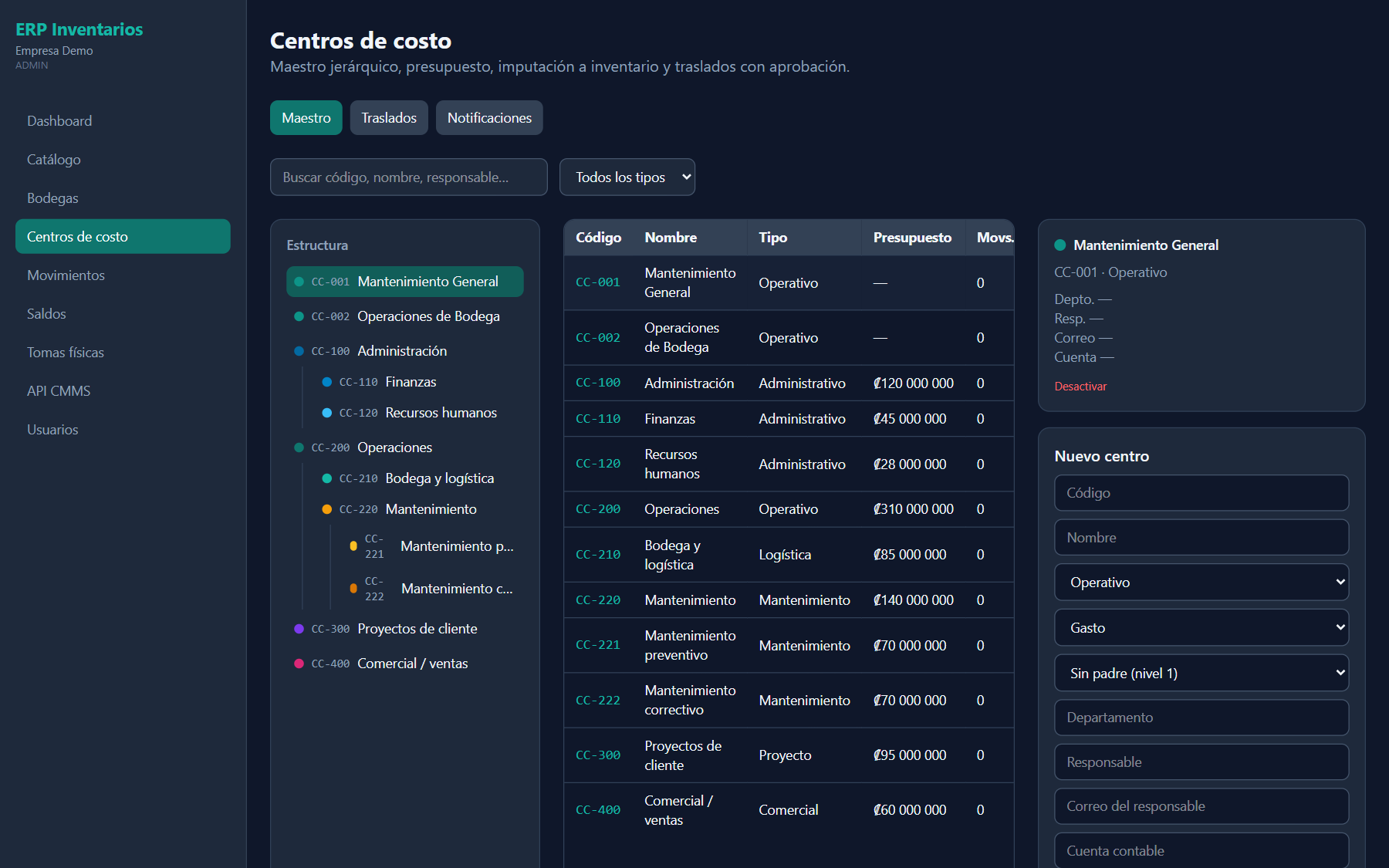Open the Todos los tipos filter dropdown
Screen dimensions: 1389x868
627,177
